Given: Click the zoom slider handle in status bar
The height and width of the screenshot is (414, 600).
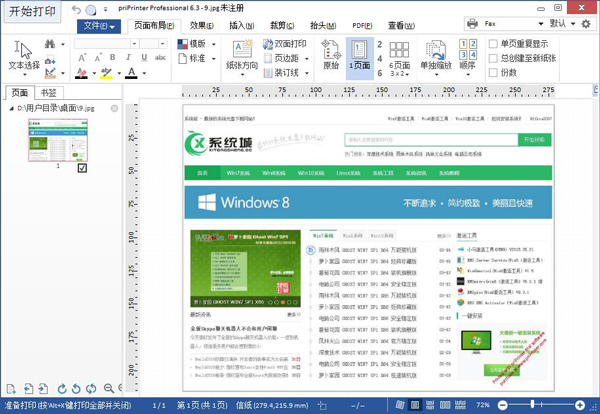Looking at the screenshot, I should (532, 404).
